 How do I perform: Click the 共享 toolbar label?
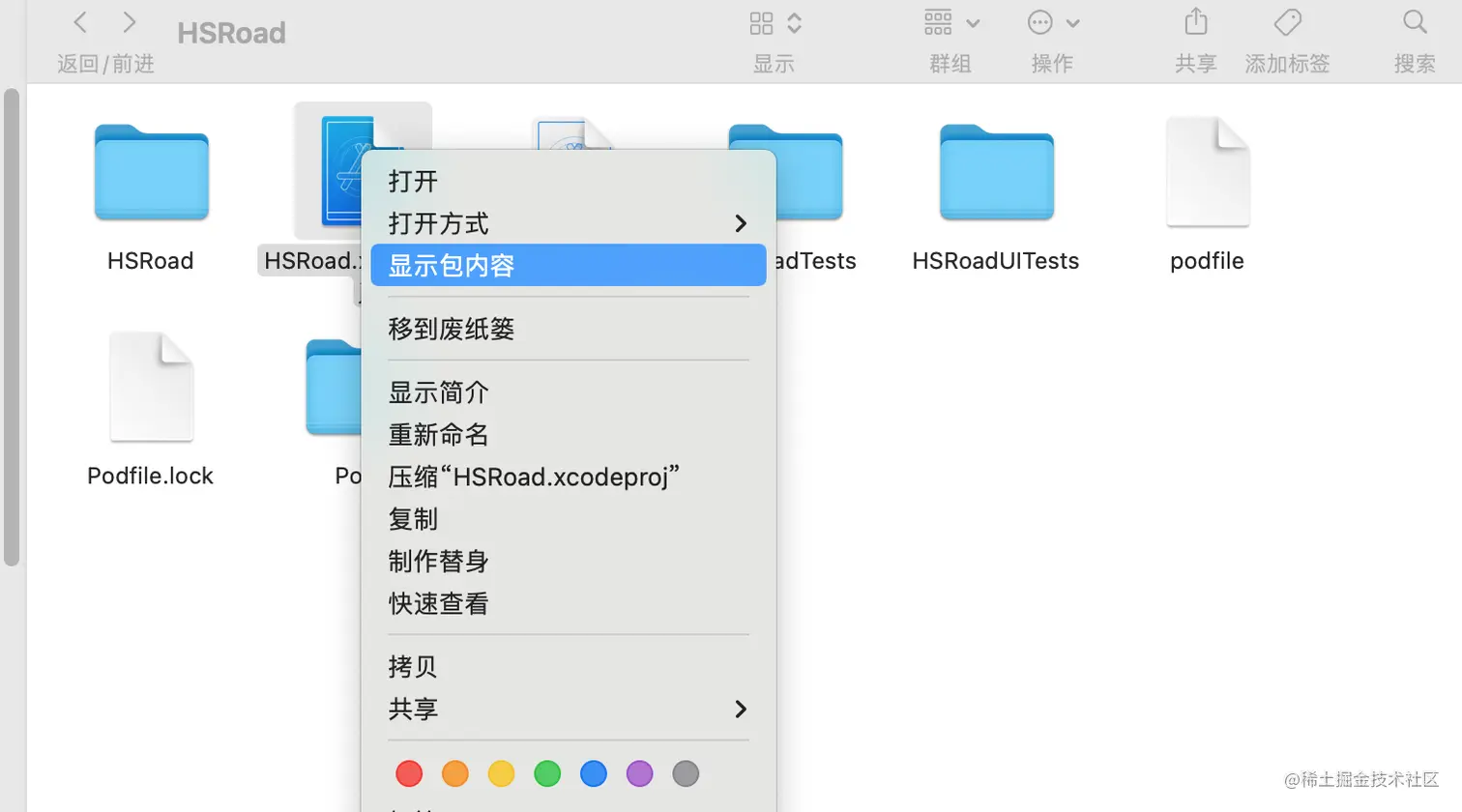click(1196, 64)
